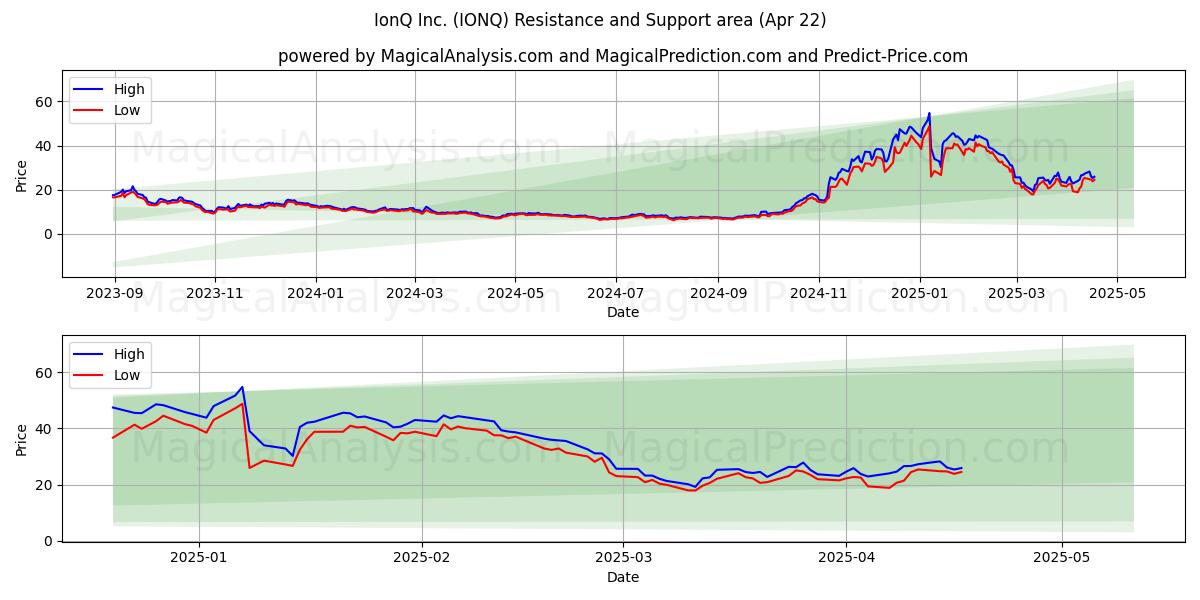Click the red Low line swatch in lower legend

[x=88, y=376]
